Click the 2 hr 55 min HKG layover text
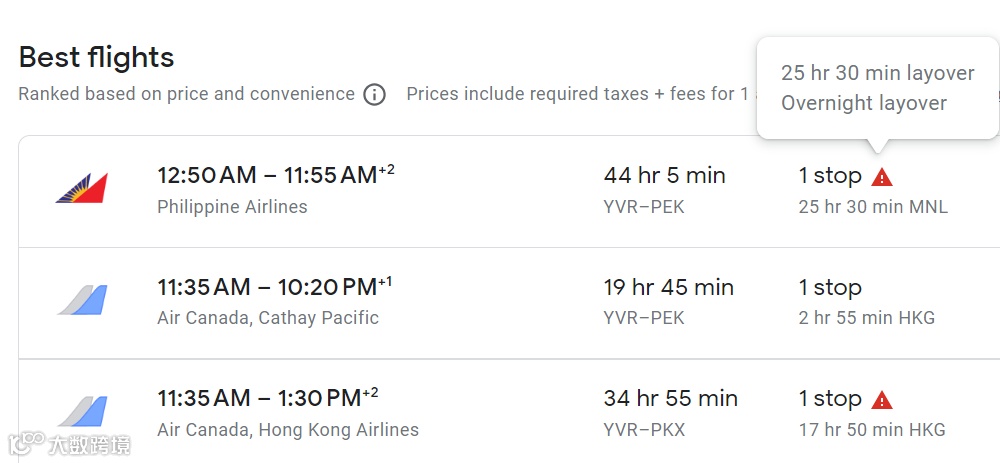Screen dimensions: 1000x463 point(866,318)
